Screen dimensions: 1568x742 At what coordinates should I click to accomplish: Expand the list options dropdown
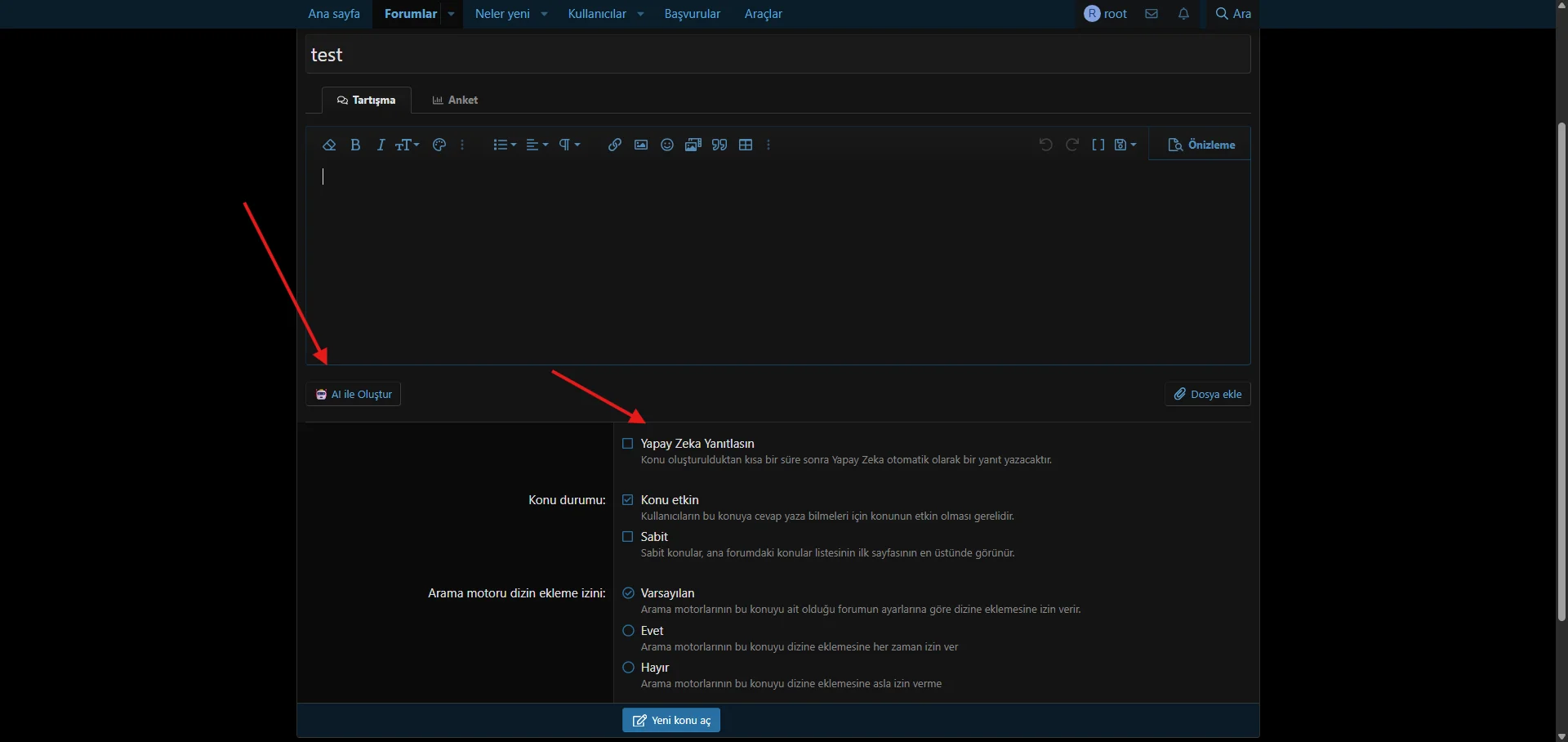[505, 145]
